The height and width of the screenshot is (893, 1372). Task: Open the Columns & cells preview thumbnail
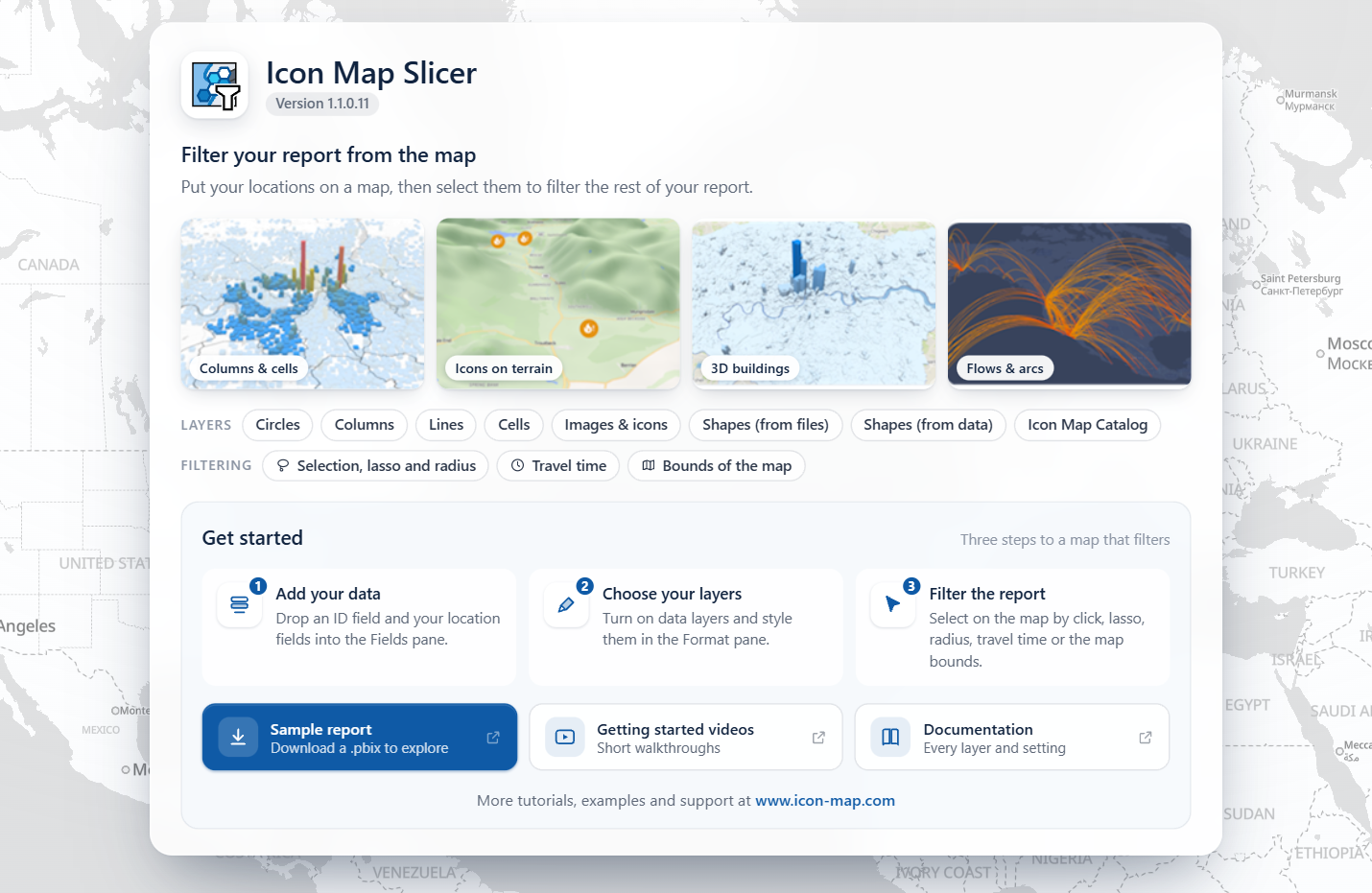click(302, 303)
